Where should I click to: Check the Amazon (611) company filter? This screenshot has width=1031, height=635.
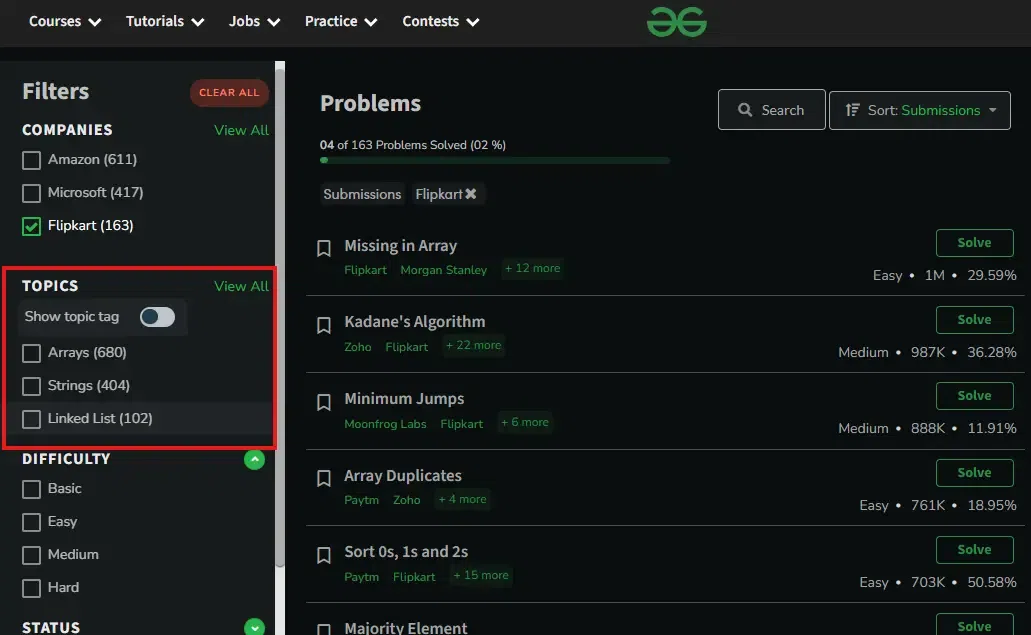[x=31, y=160]
